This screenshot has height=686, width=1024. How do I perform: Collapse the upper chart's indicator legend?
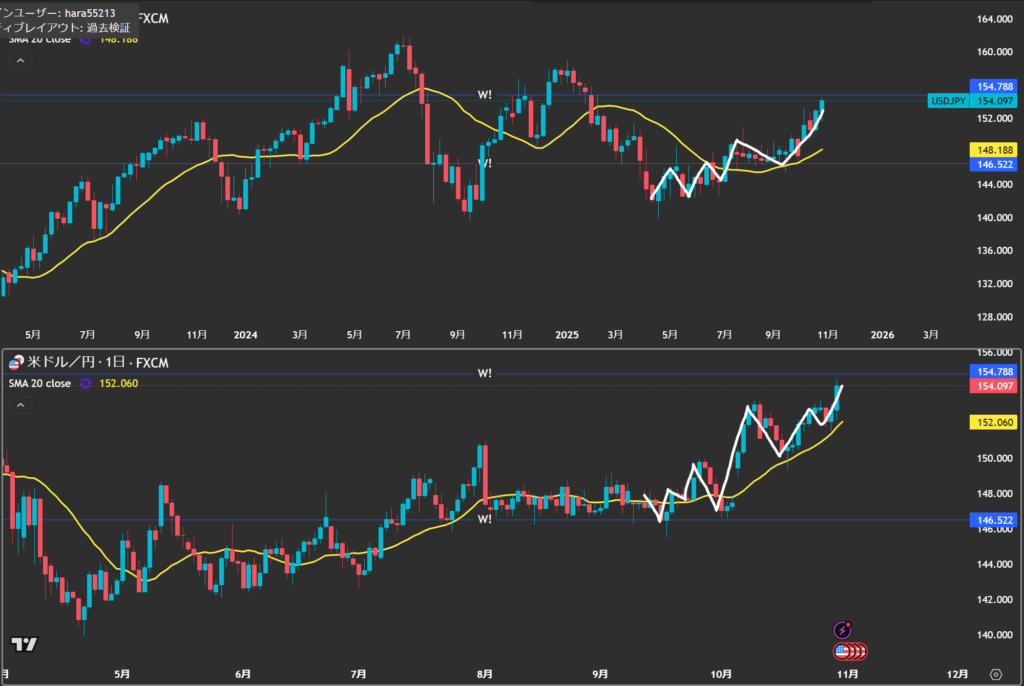[19, 60]
